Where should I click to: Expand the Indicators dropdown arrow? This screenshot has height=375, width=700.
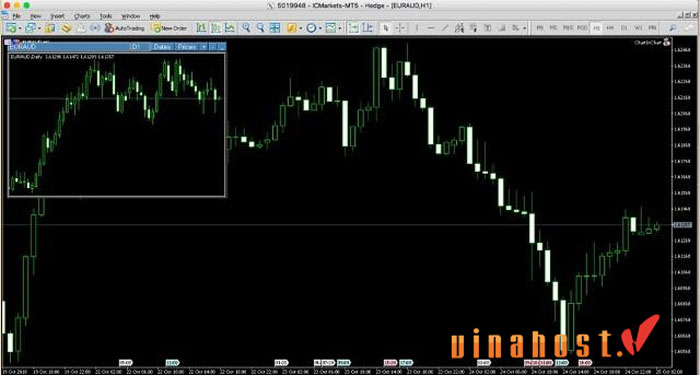coord(300,28)
